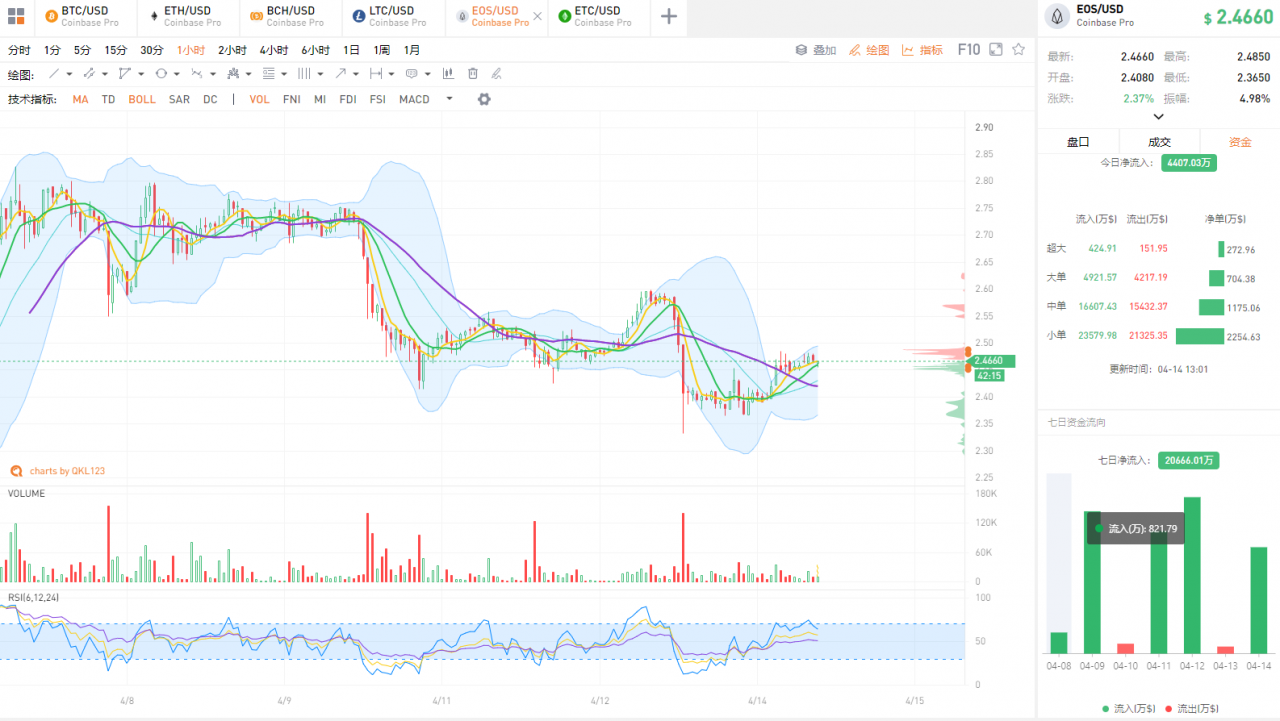Select the fork pattern drawing tool

point(233,73)
